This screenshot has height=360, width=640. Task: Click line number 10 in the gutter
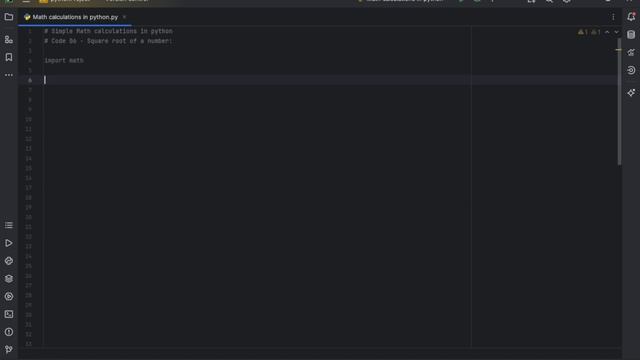(x=29, y=120)
